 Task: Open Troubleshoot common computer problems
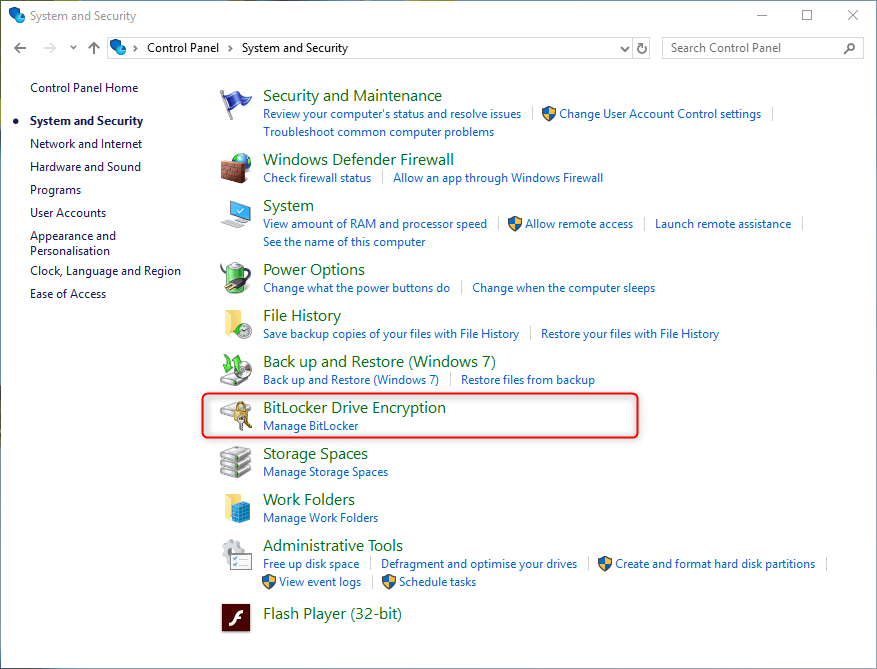pos(379,132)
